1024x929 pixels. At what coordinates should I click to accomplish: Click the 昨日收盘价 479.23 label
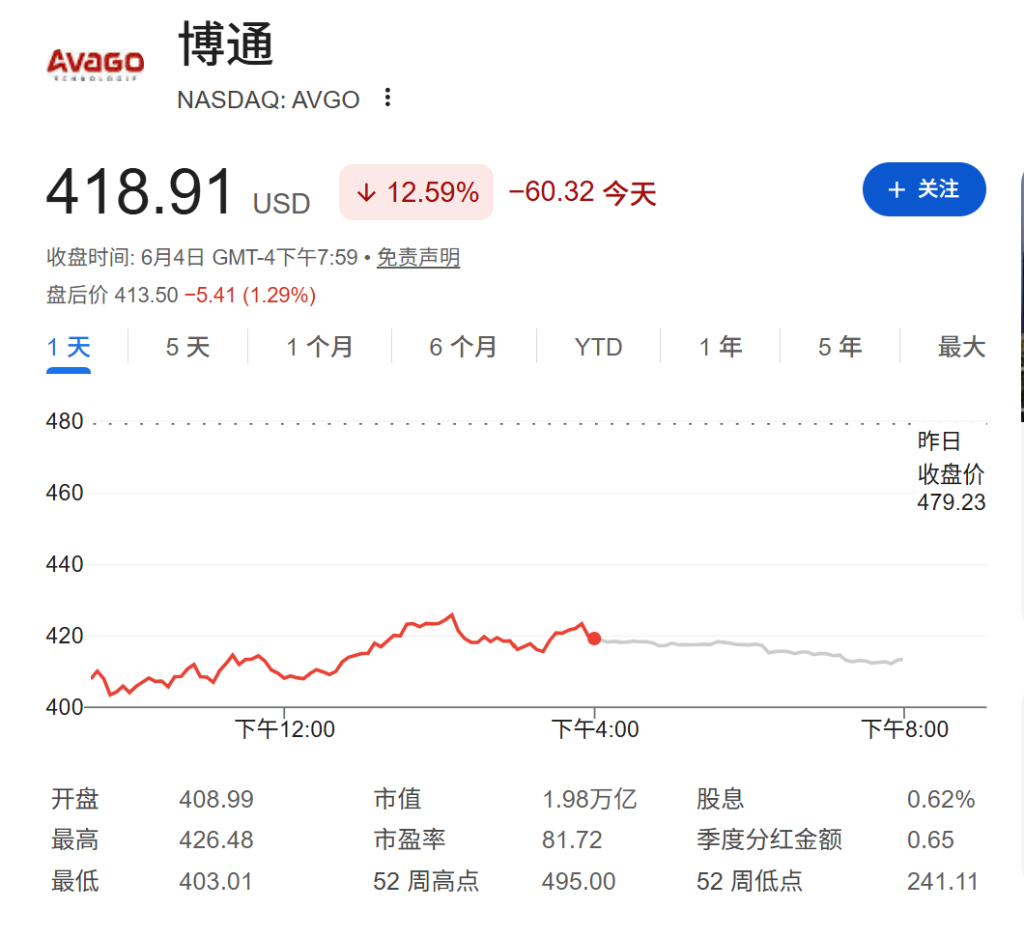[951, 471]
